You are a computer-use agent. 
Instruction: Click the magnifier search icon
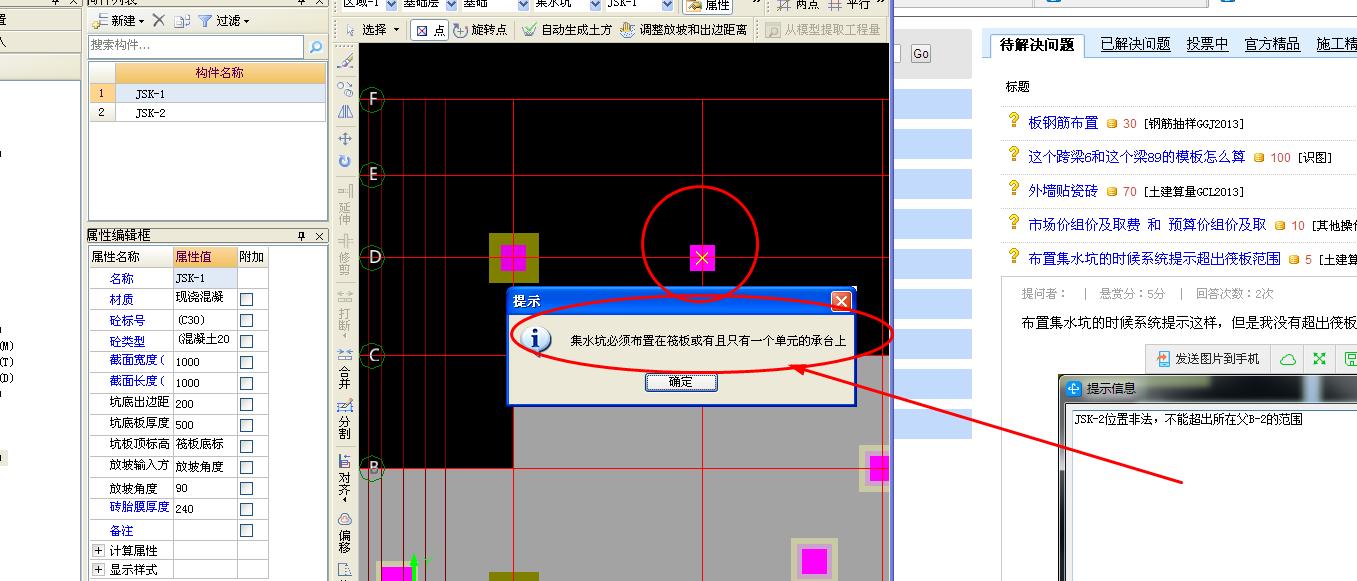point(316,46)
